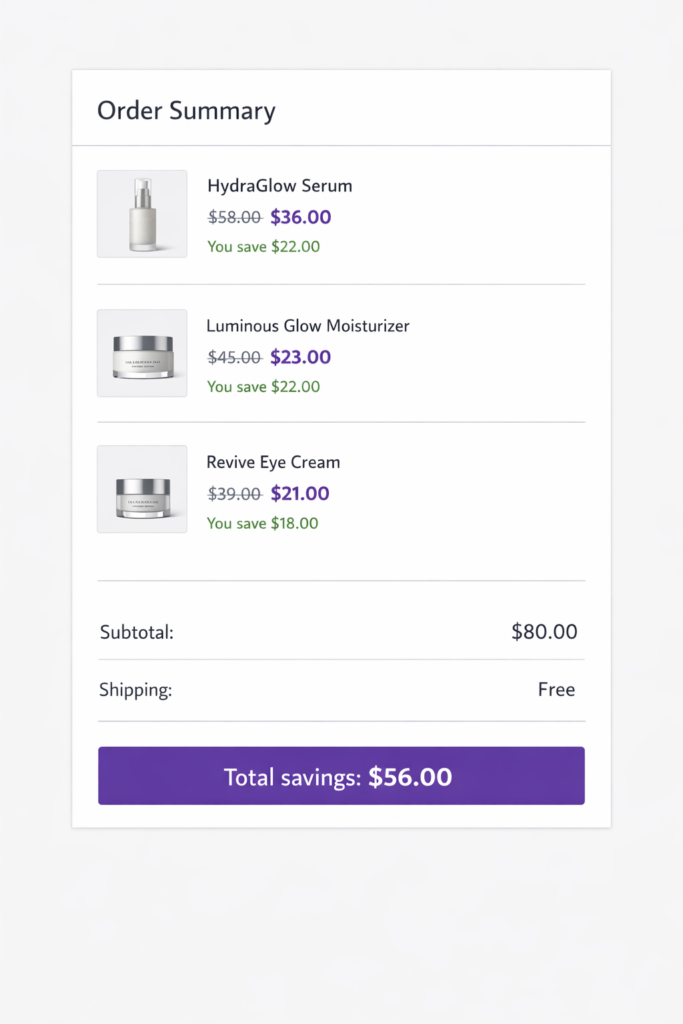Click the 'You save $22.00' serum label

263,246
